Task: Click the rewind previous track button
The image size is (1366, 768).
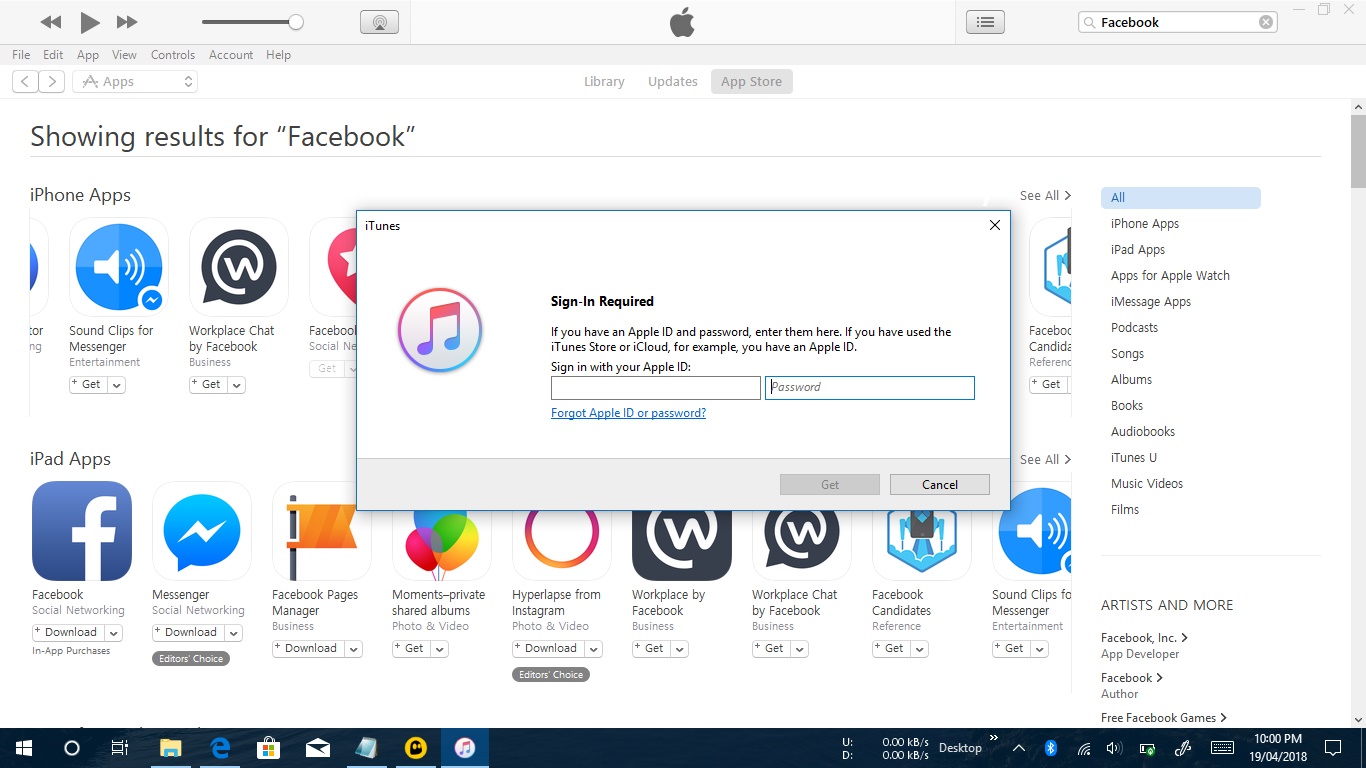Action: point(50,22)
